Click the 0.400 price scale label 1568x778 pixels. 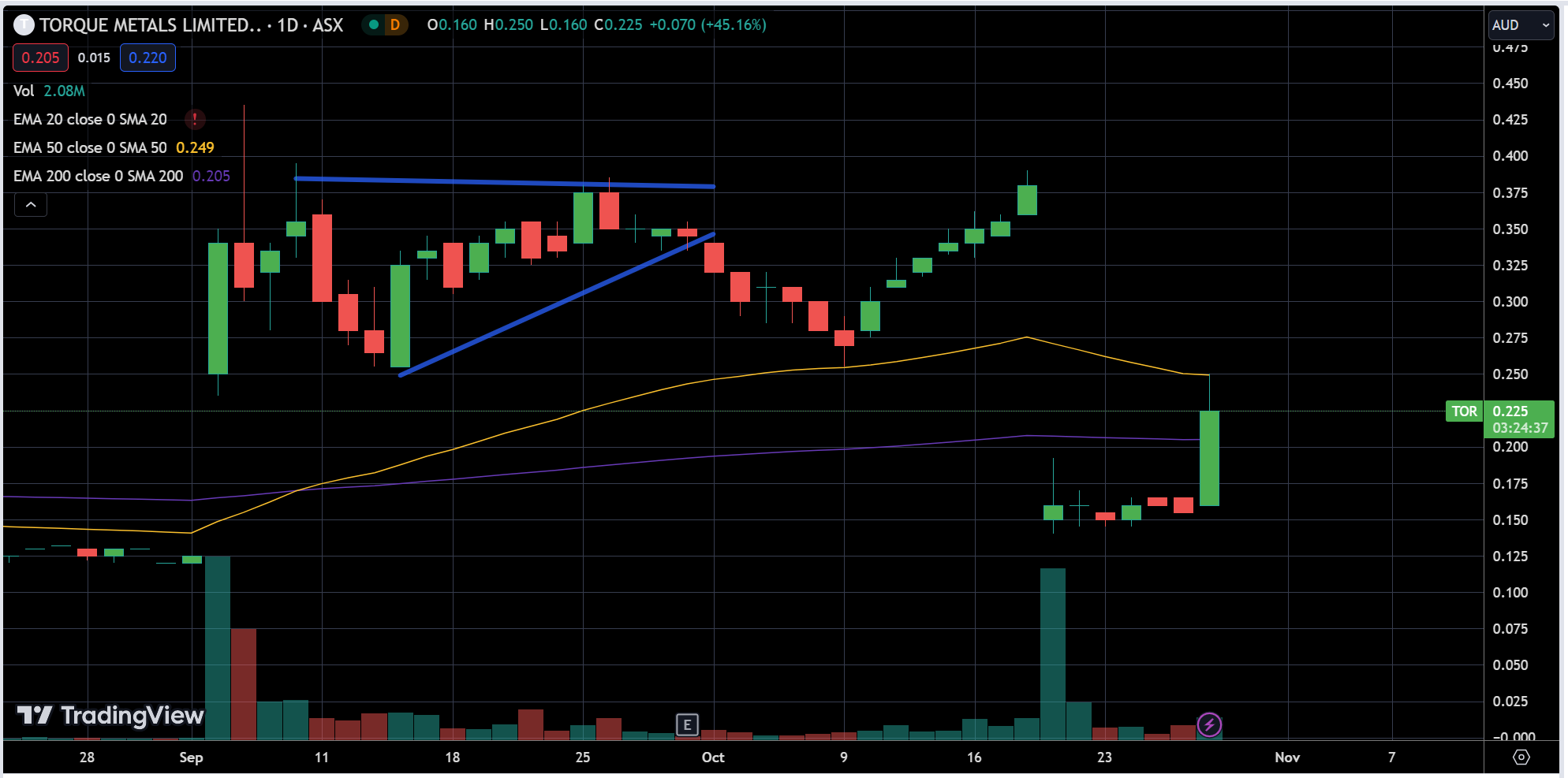tap(1510, 156)
